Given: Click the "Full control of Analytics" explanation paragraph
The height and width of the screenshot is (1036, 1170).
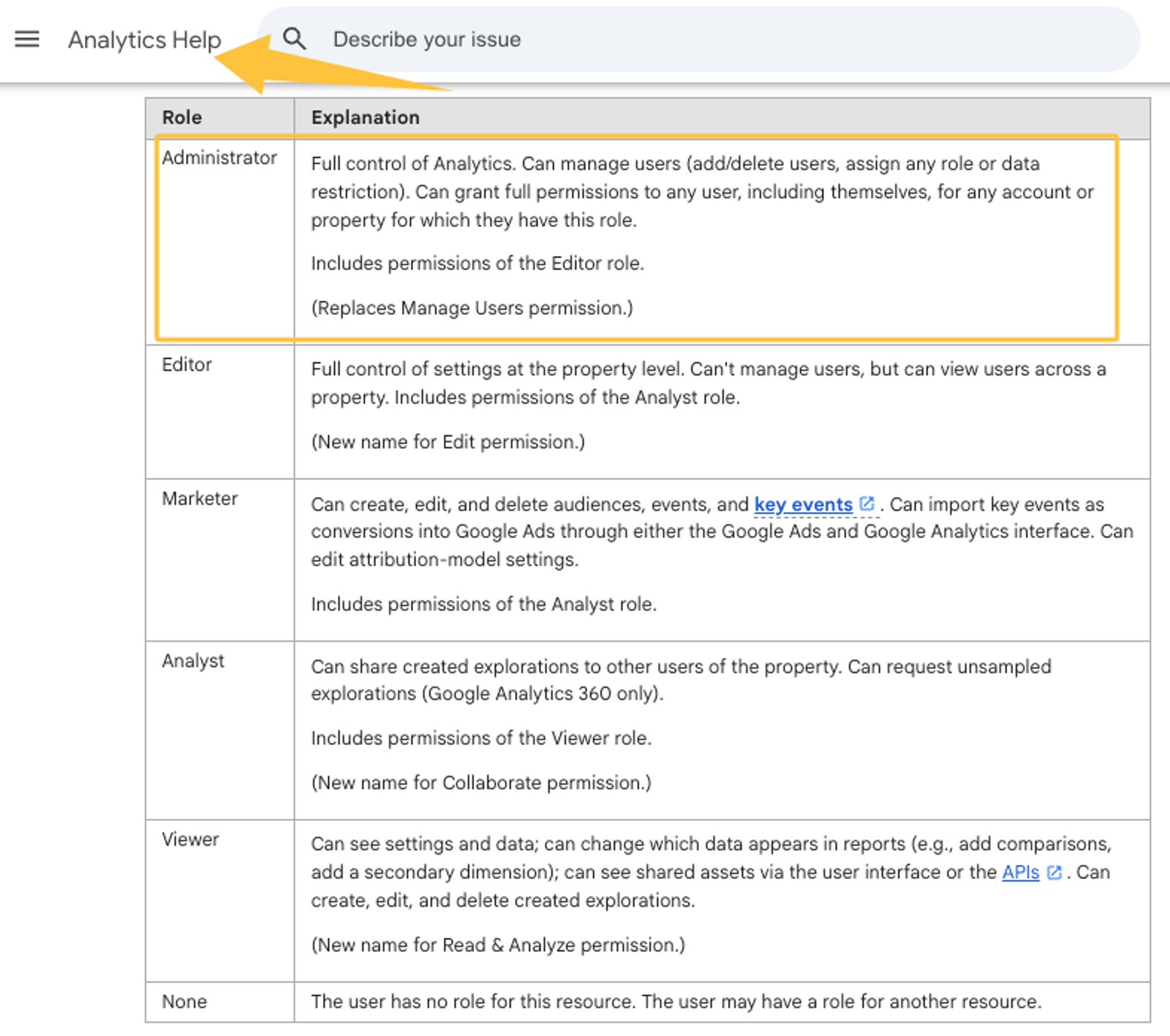Looking at the screenshot, I should (702, 192).
